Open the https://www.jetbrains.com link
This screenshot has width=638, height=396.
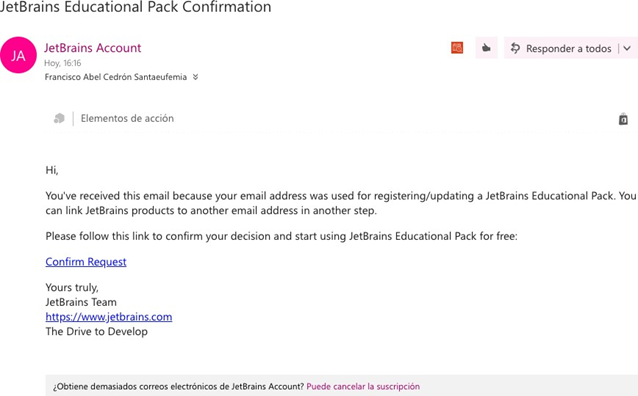(109, 317)
